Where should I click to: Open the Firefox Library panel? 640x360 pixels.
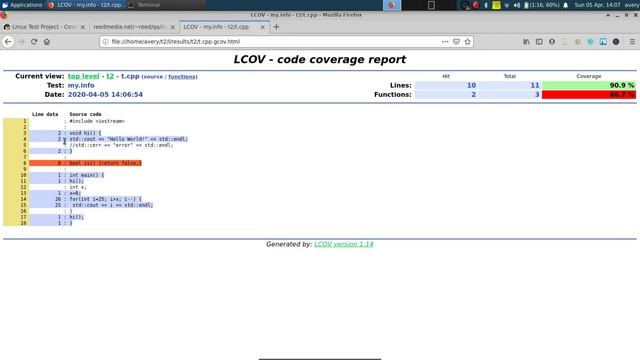[527, 42]
